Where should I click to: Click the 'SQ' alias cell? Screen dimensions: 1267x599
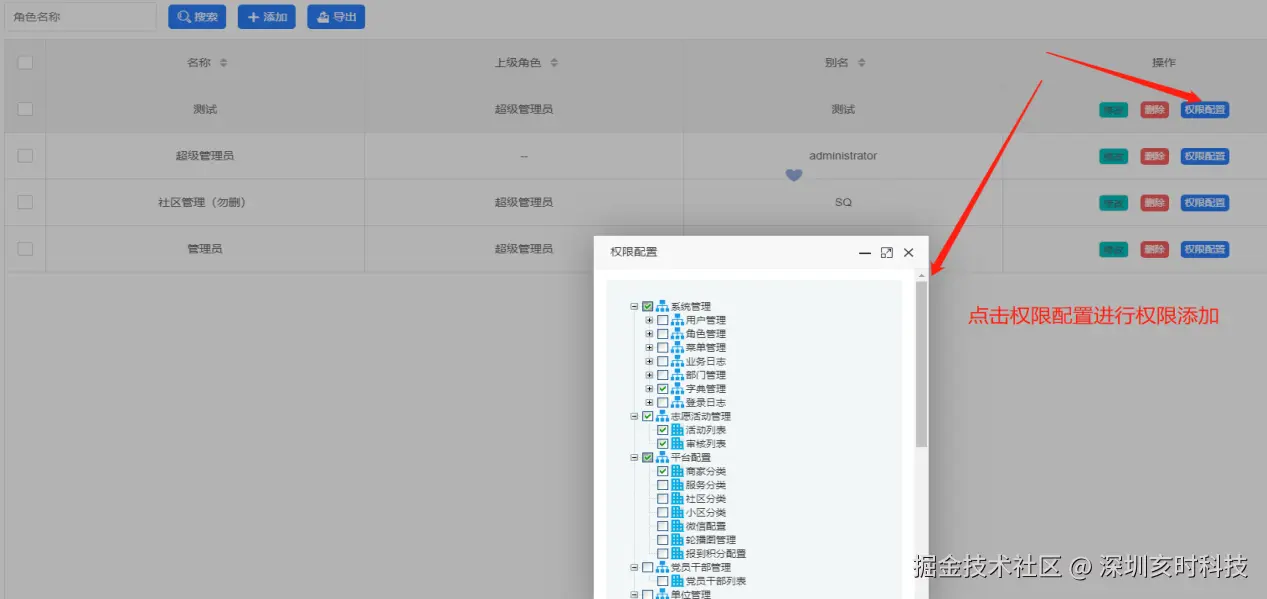pyautogui.click(x=843, y=202)
